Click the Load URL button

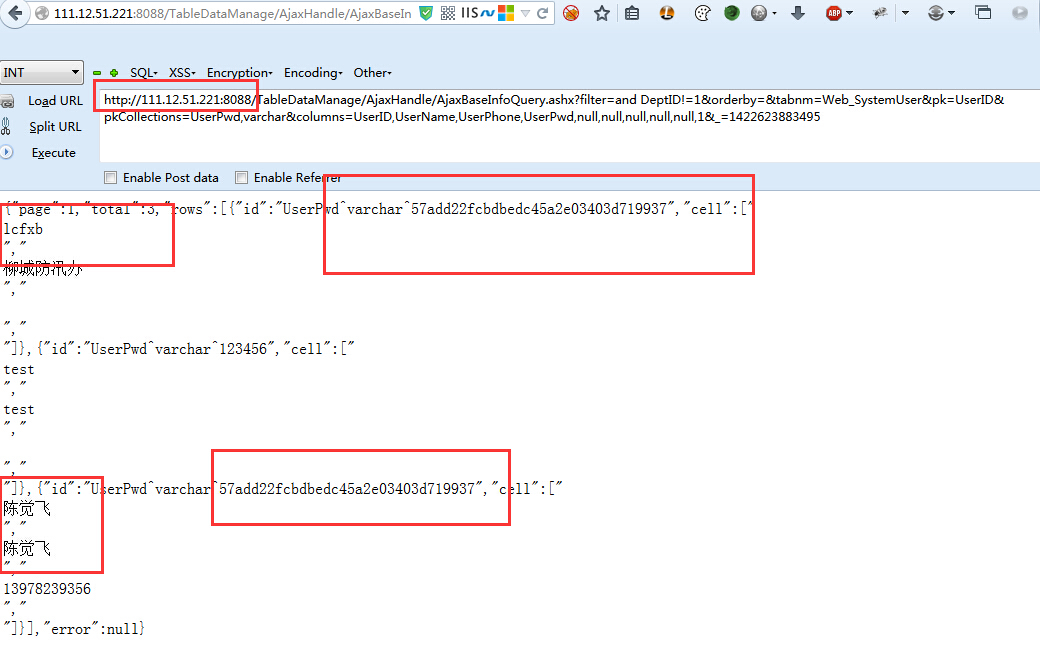click(56, 101)
